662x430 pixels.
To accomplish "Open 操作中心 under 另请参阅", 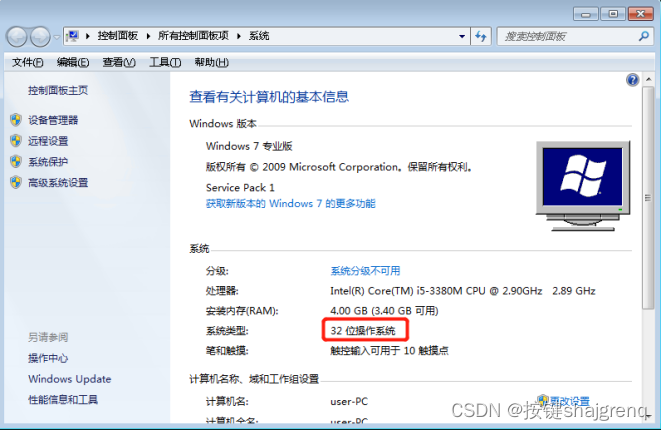I will pos(48,358).
